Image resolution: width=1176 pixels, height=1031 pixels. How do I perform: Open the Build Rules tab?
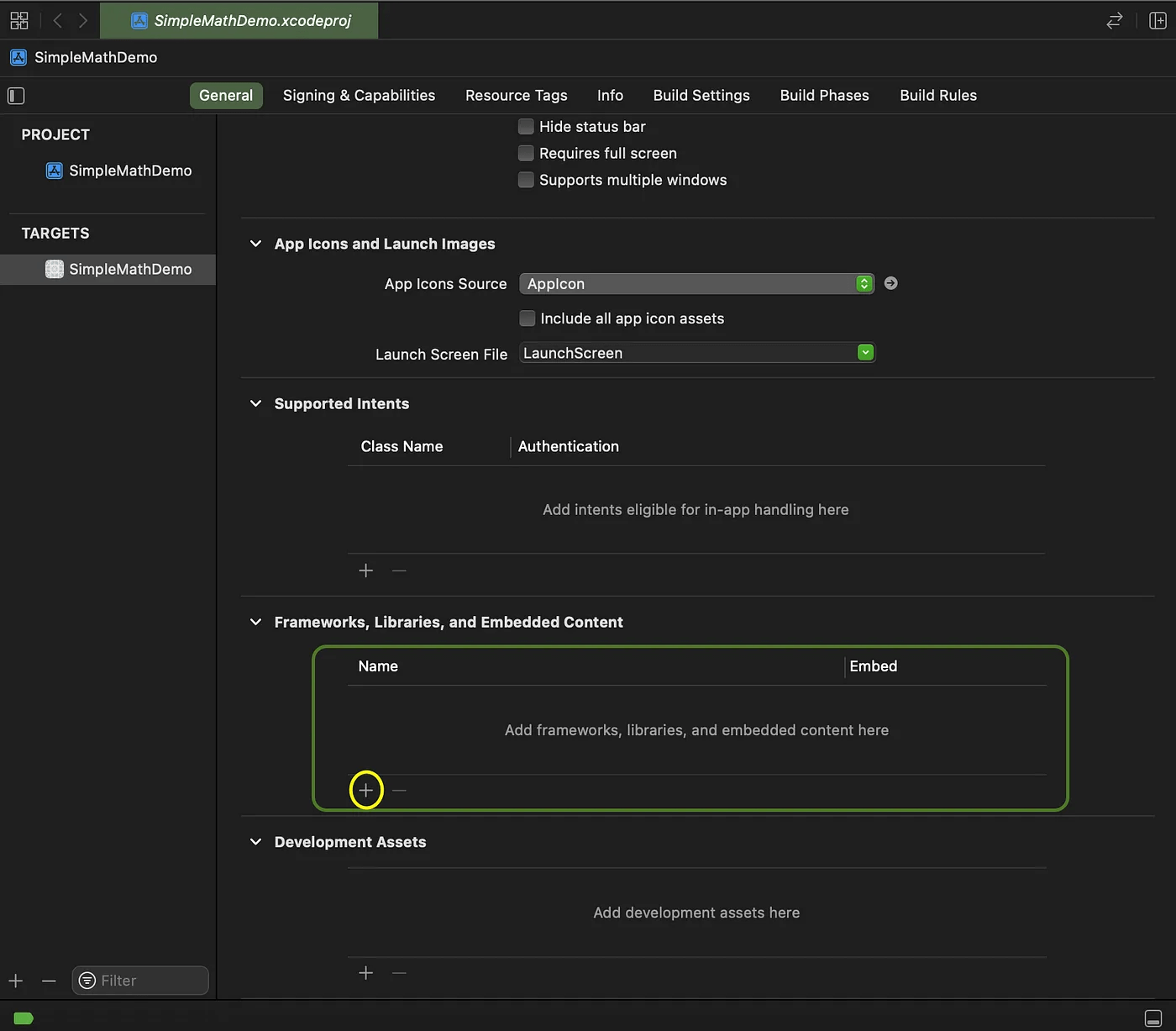(x=938, y=96)
